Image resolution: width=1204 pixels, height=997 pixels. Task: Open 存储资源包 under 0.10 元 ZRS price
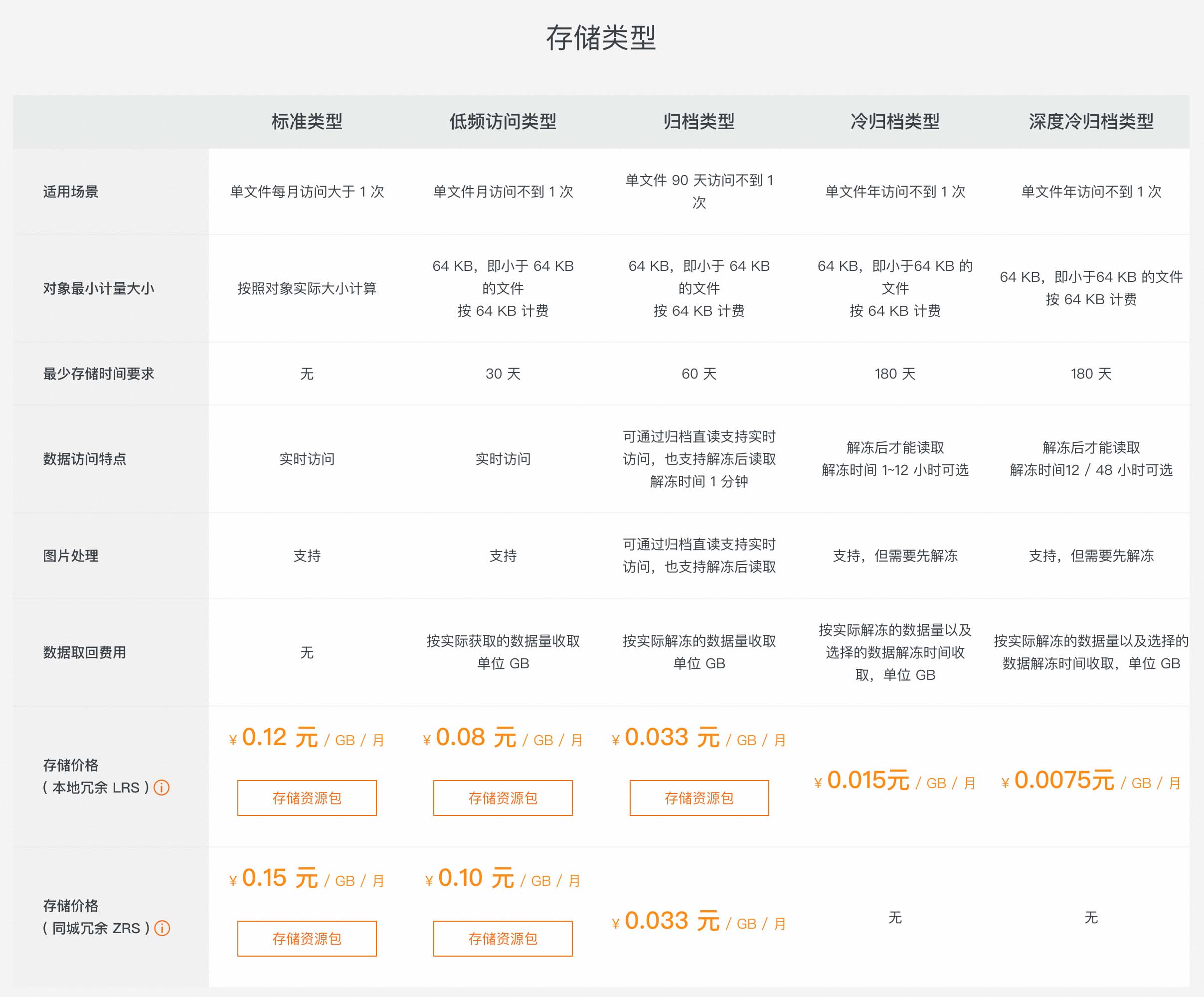pyautogui.click(x=503, y=939)
